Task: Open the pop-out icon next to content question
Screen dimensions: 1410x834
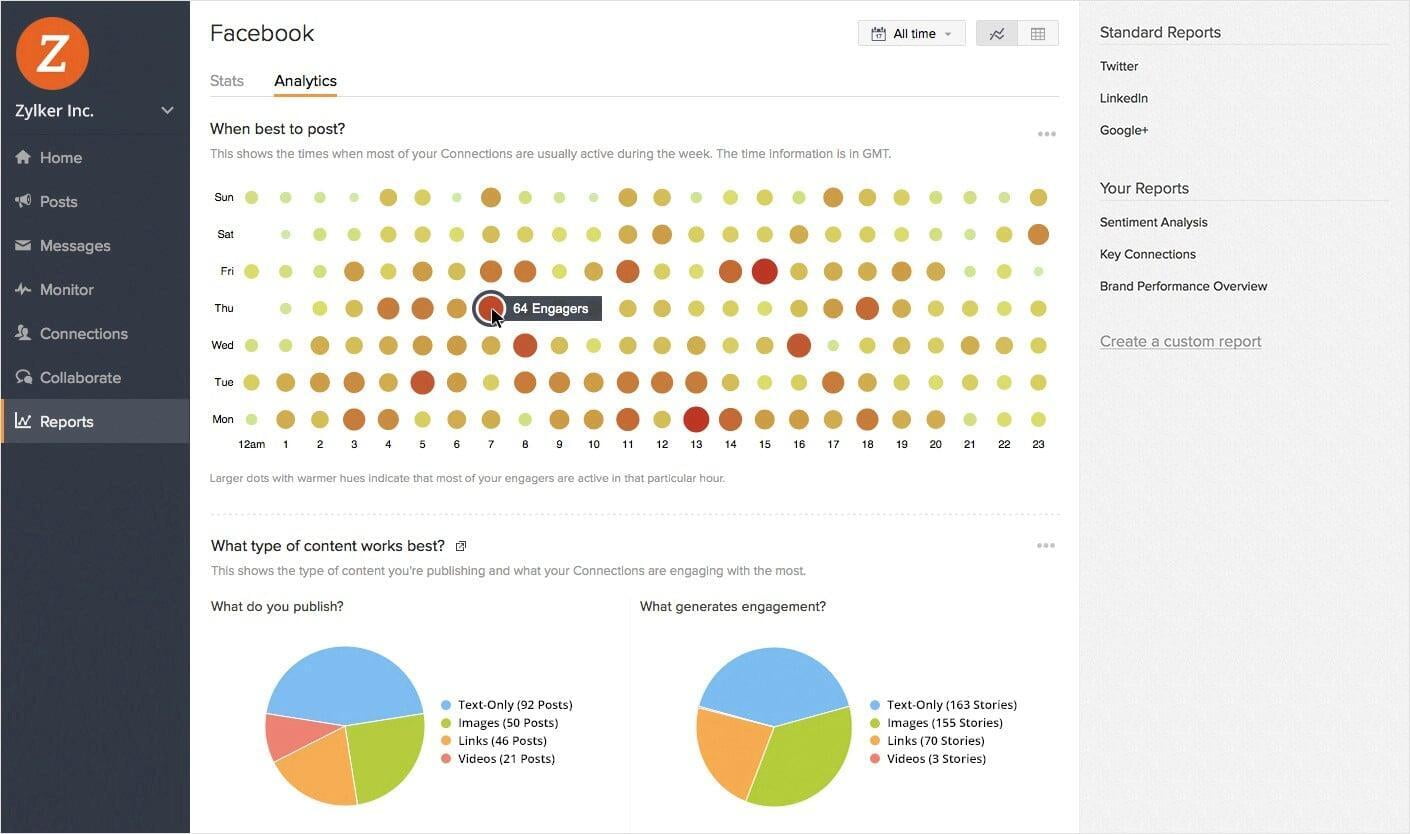Action: click(461, 546)
